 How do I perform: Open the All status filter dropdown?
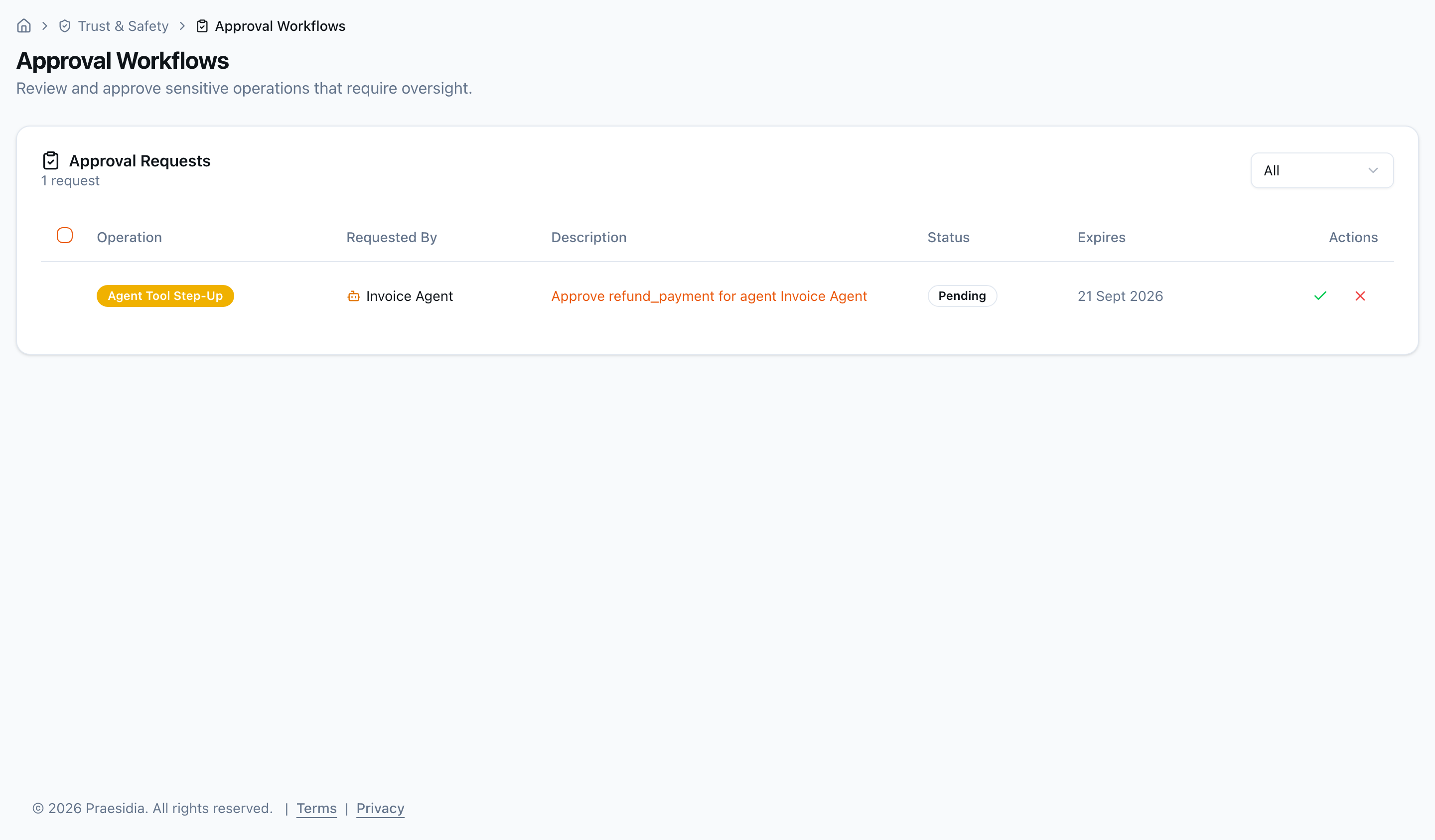pyautogui.click(x=1322, y=170)
